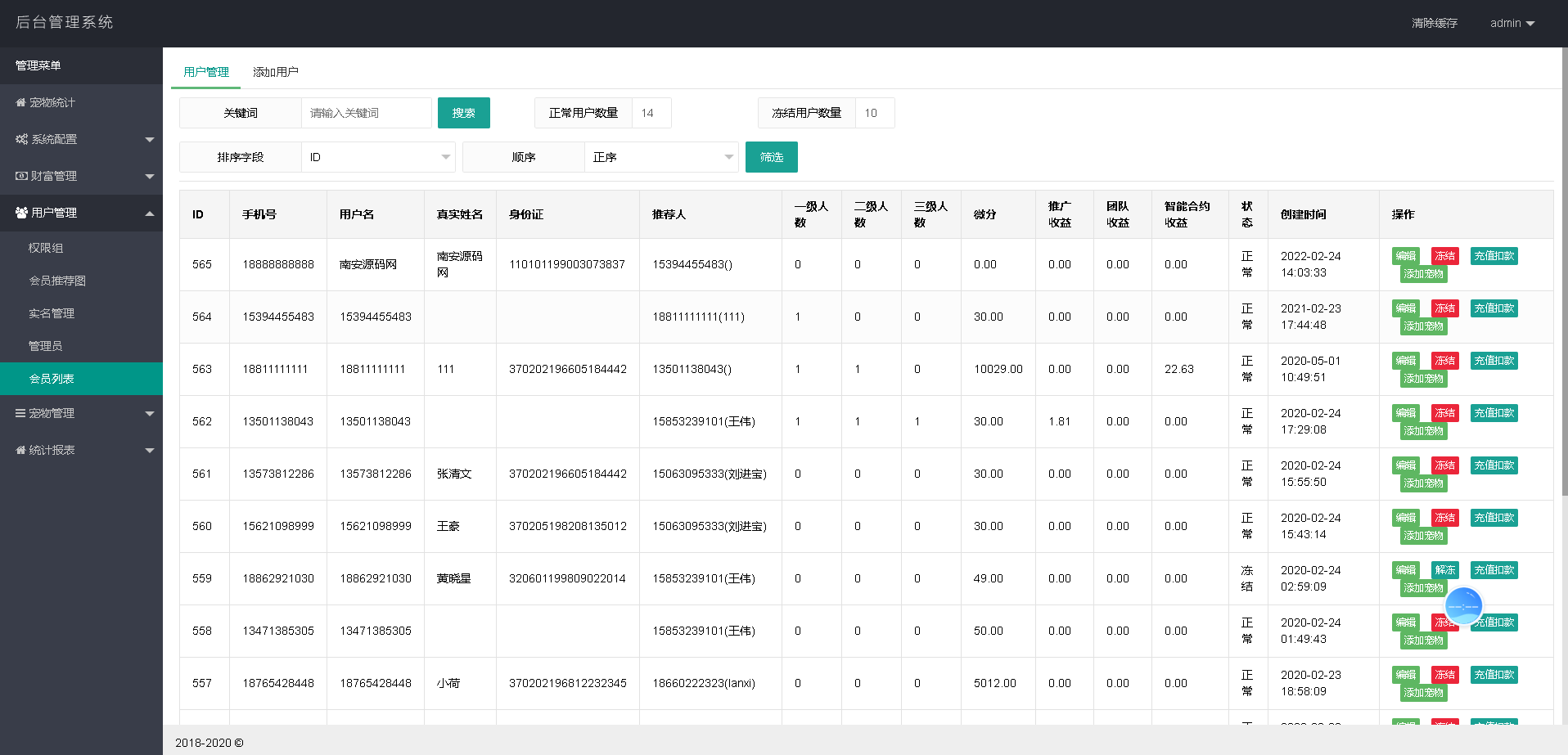1568x755 pixels.
Task: Click into the 请输入关键词 search field
Action: point(367,113)
